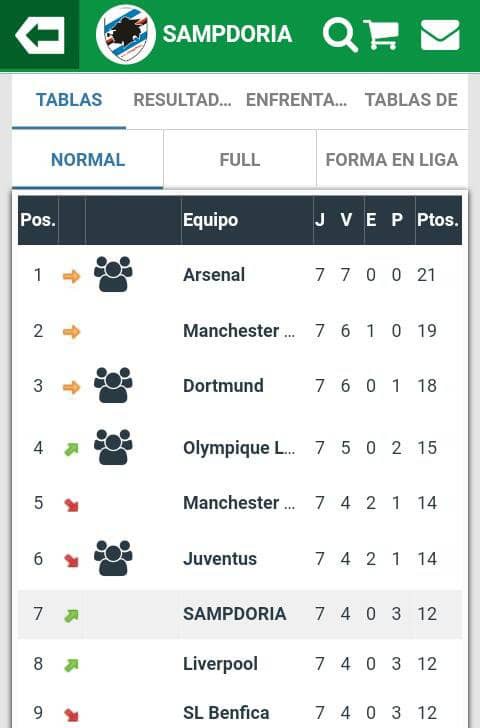
Task: Select the SAMPDORIA table row
Action: 240,614
